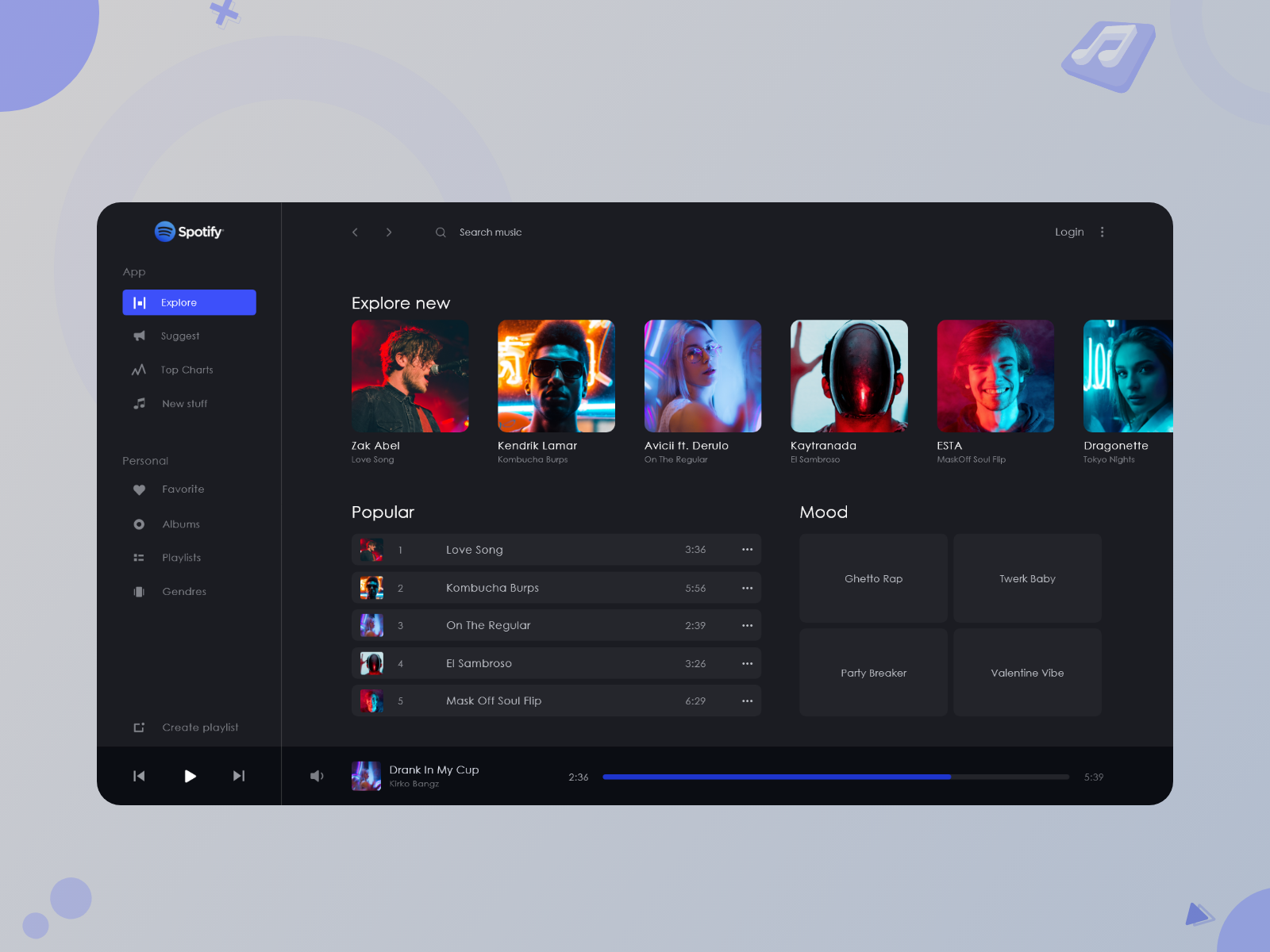This screenshot has height=952, width=1270.
Task: Click the Tokyo Nights subtitle
Action: (1109, 459)
